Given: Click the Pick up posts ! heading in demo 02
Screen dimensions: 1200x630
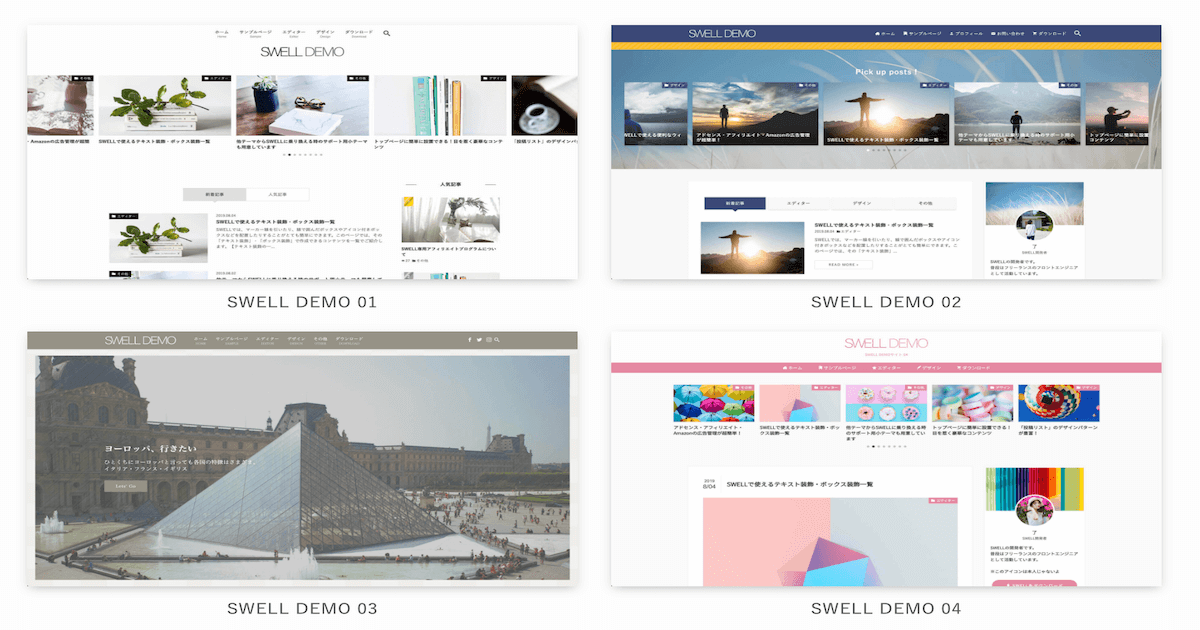Looking at the screenshot, I should pyautogui.click(x=886, y=72).
